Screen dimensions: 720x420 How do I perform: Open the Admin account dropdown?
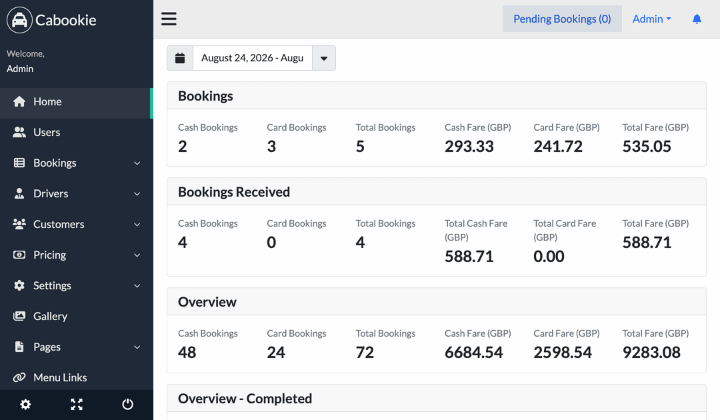[652, 19]
